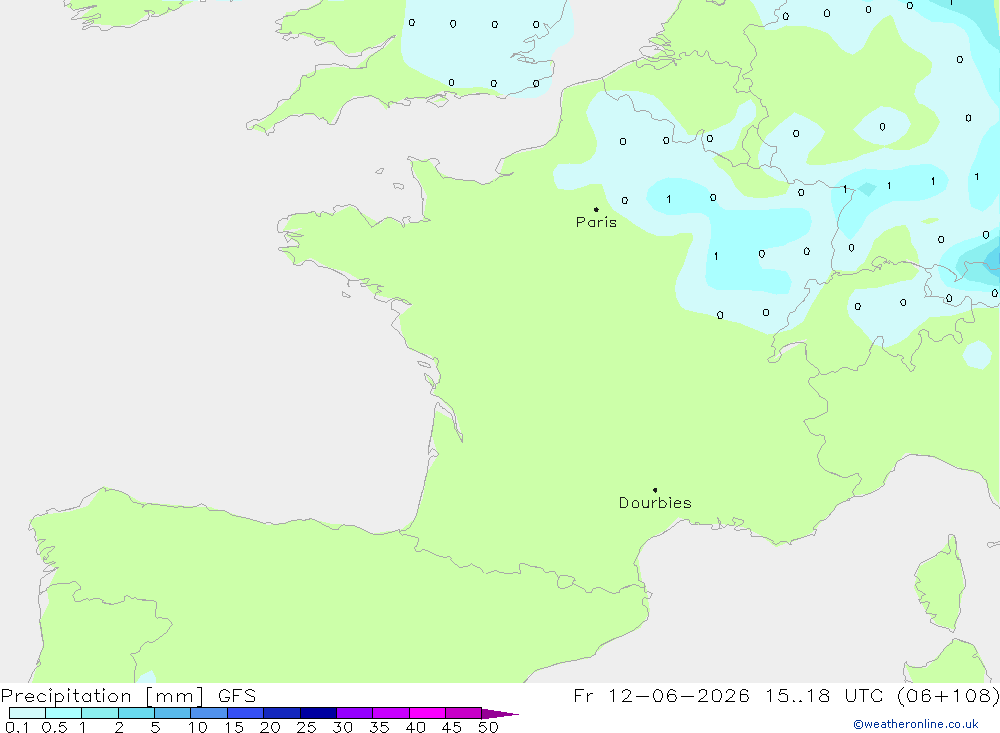The width and height of the screenshot is (1000, 733).
Task: Select the 0.5–1 mm legend swatch
Action: point(64,713)
